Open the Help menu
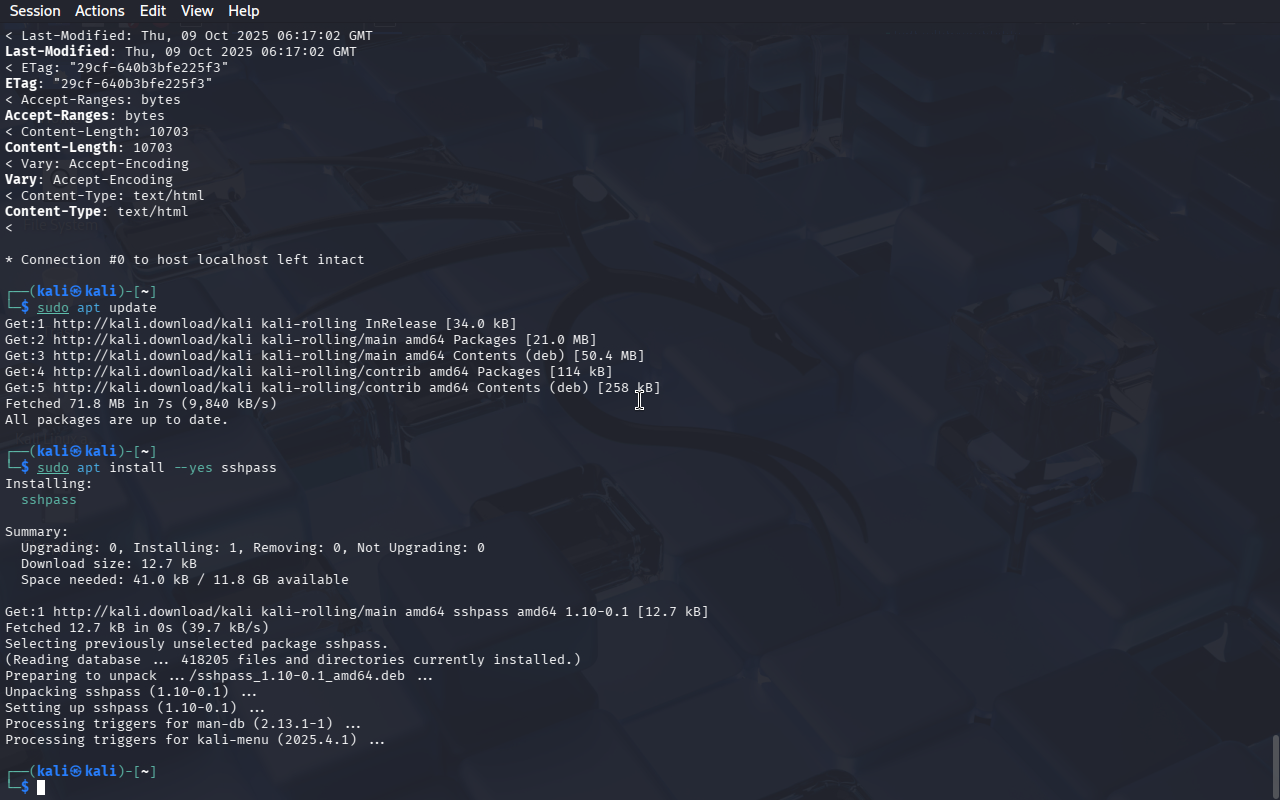 pyautogui.click(x=244, y=11)
